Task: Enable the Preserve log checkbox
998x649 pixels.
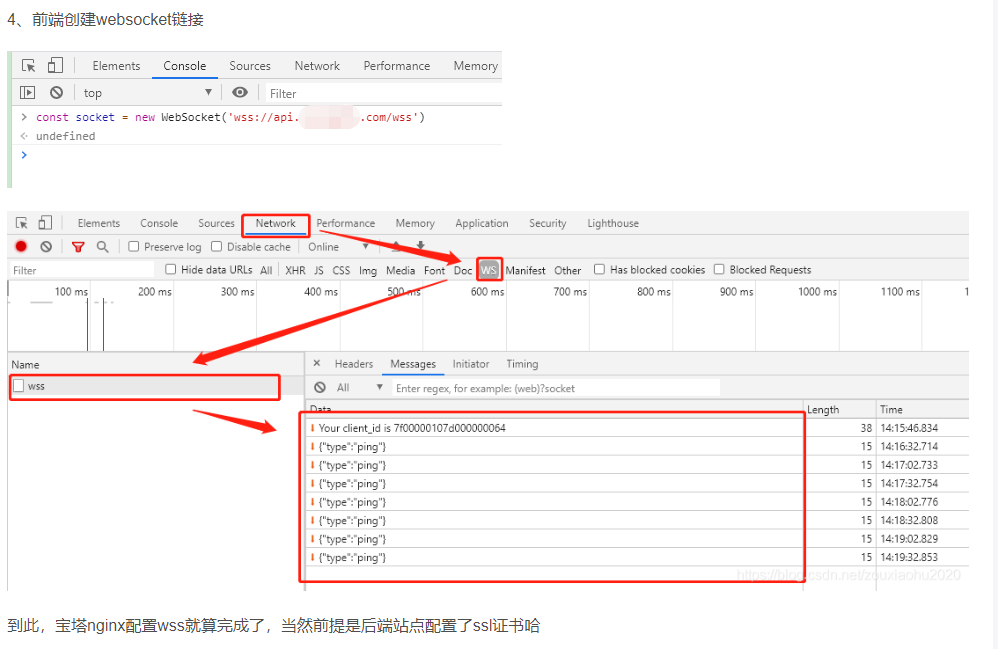Action: pyautogui.click(x=134, y=247)
